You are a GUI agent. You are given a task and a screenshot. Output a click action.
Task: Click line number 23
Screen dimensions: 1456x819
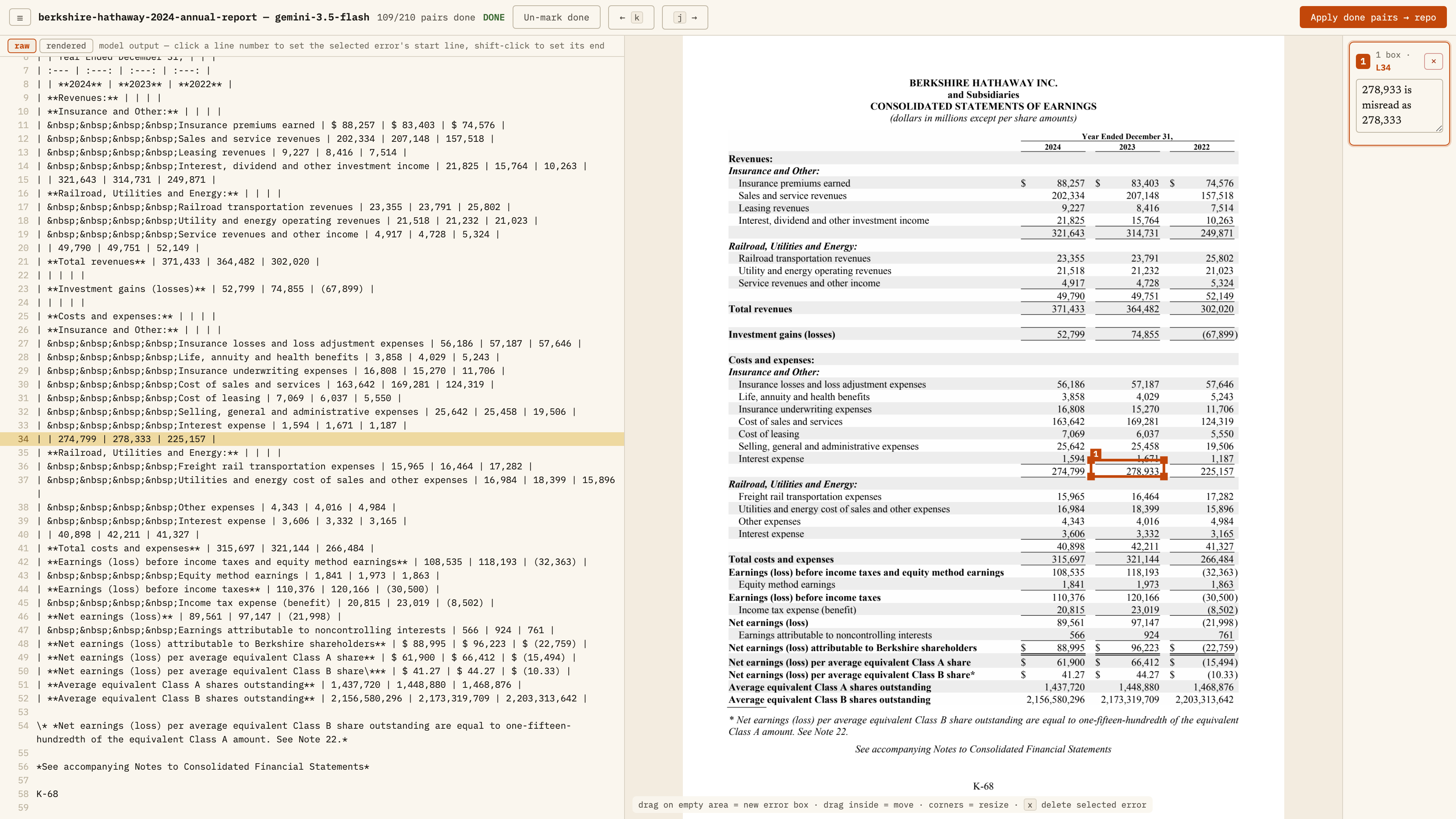tap(23, 289)
